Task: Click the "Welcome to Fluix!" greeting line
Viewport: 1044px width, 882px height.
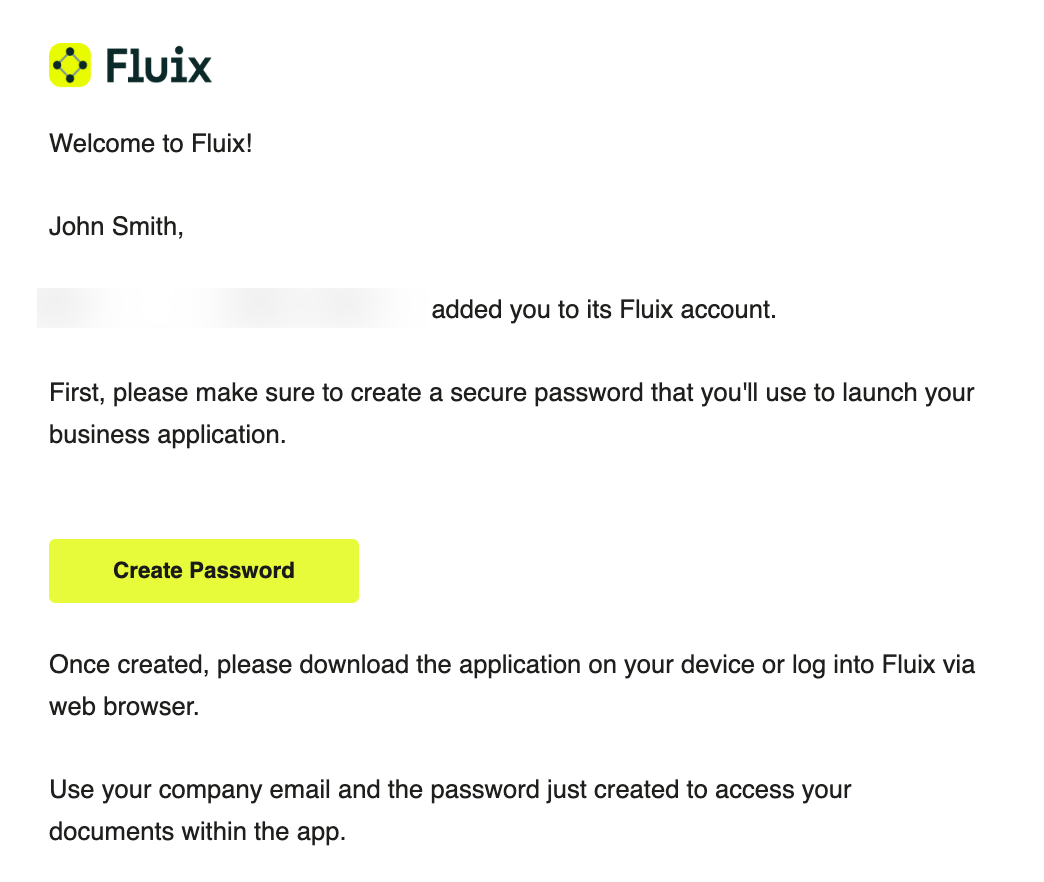Action: pos(151,144)
